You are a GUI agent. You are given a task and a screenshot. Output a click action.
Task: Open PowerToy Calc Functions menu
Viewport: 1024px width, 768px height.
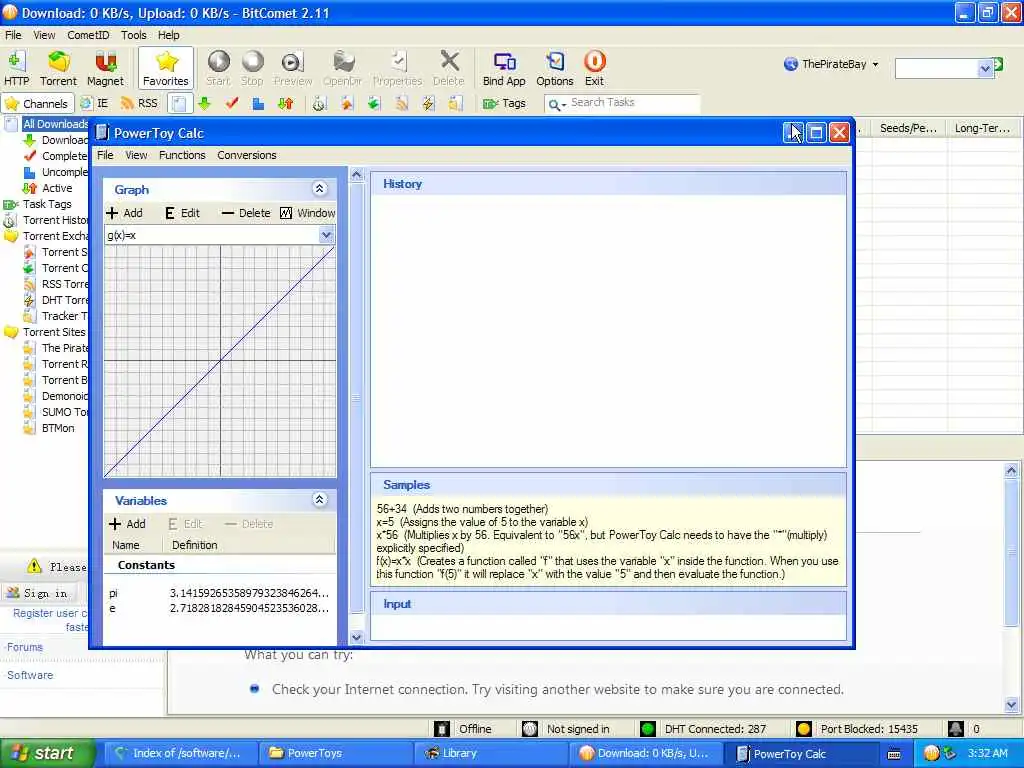pyautogui.click(x=182, y=155)
